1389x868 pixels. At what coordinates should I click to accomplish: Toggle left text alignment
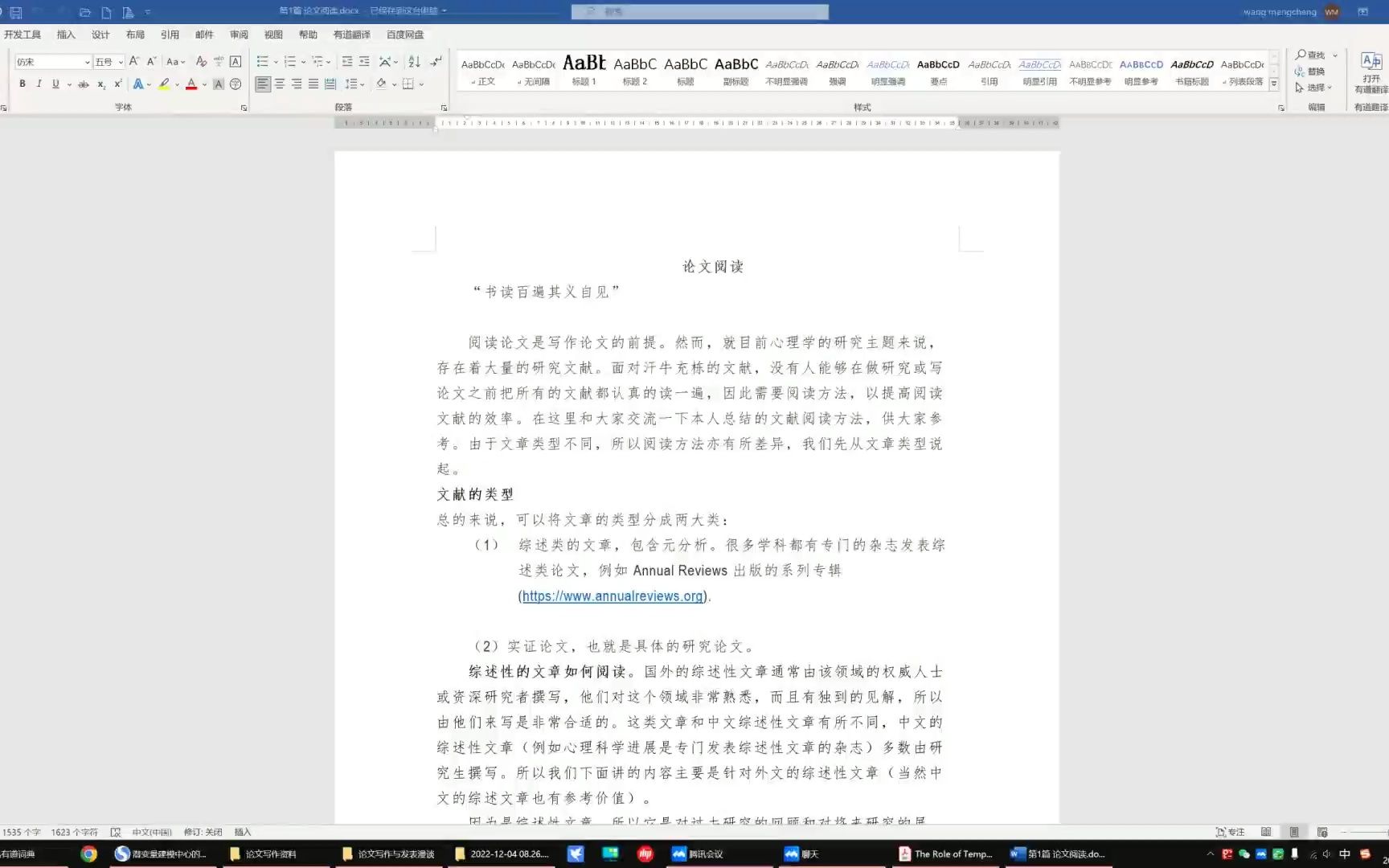pos(263,84)
